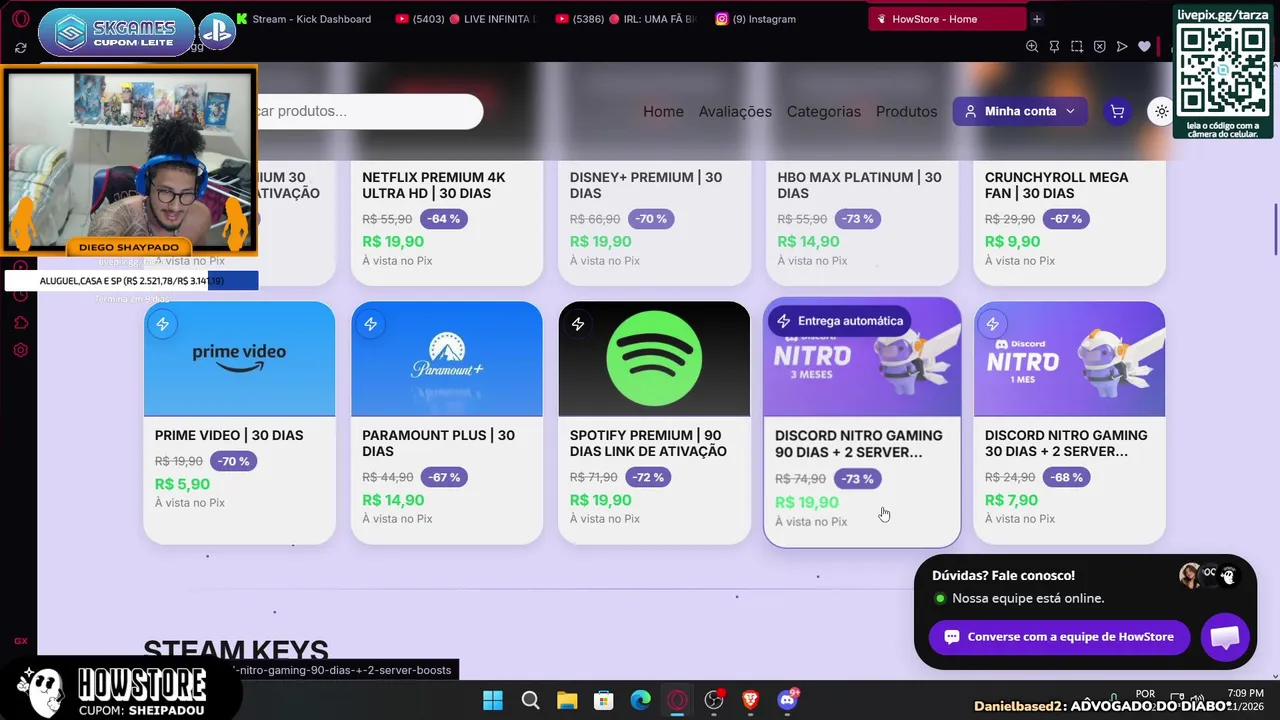Toggle the light/dark theme sun button

(1161, 111)
